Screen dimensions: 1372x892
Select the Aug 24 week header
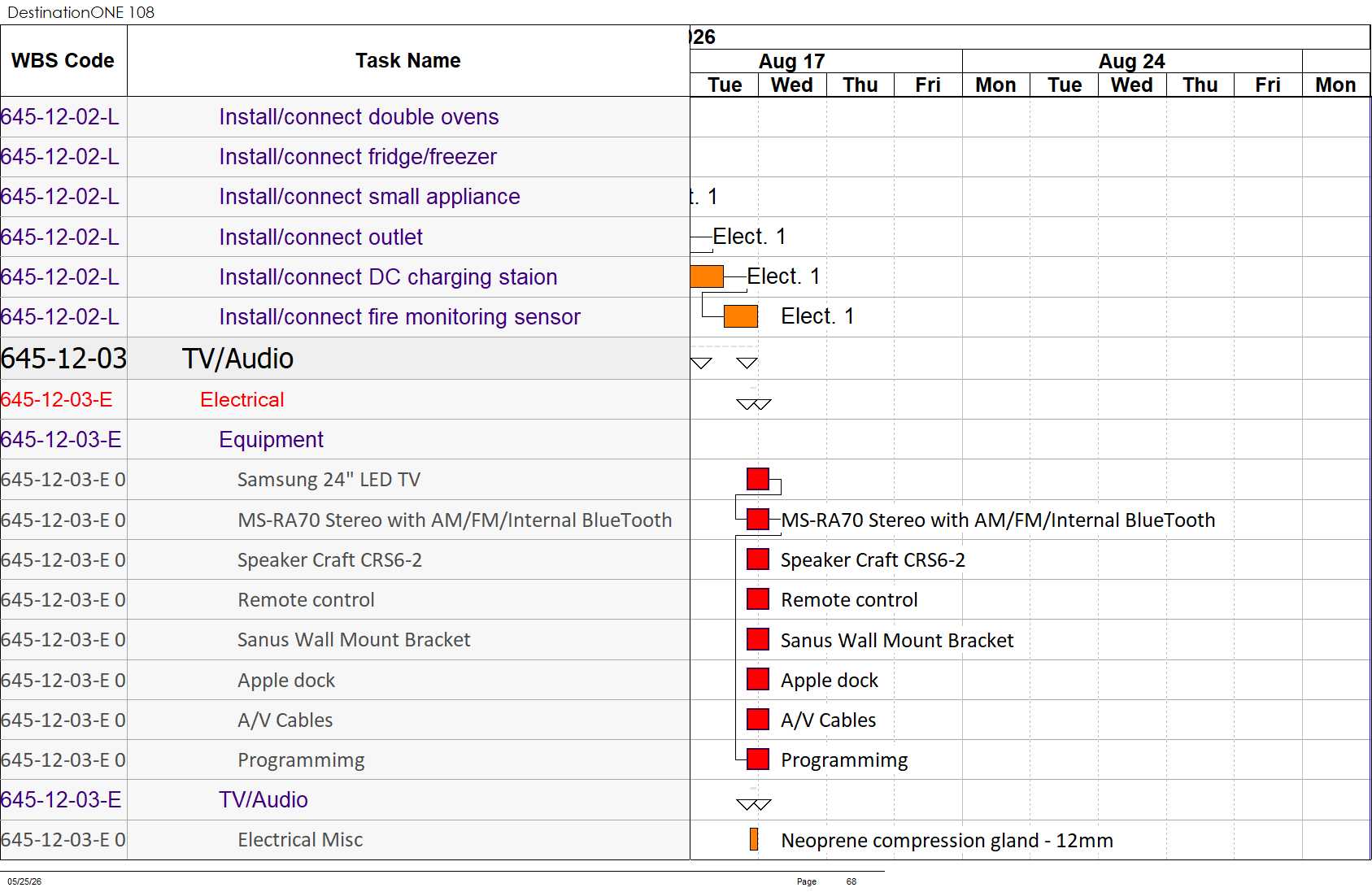pos(1132,61)
